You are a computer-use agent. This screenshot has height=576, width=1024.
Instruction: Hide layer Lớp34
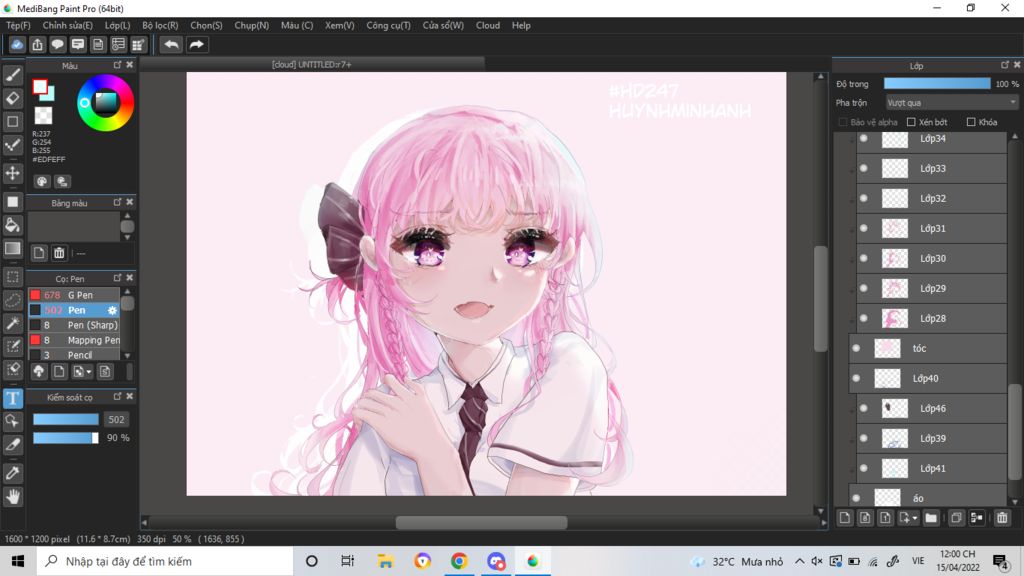pos(863,138)
